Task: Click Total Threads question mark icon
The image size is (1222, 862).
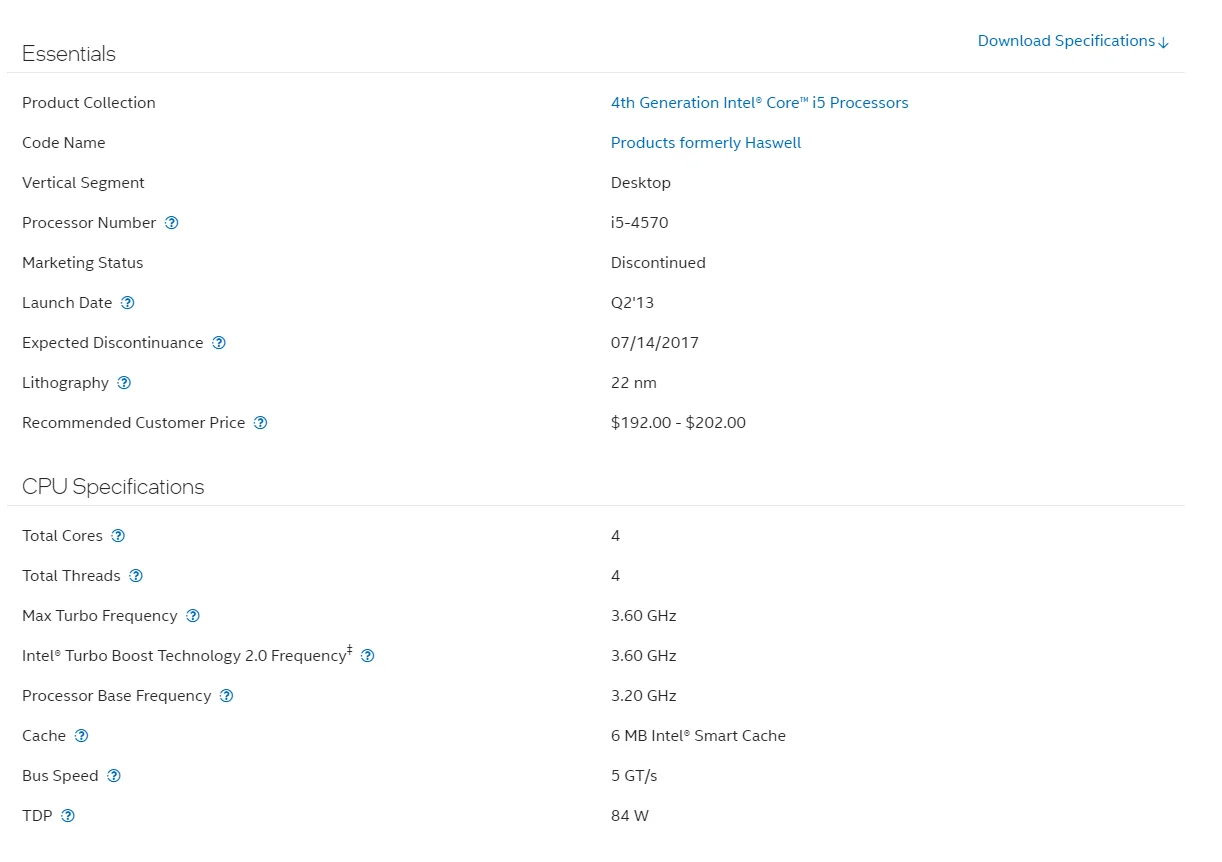Action: point(136,576)
